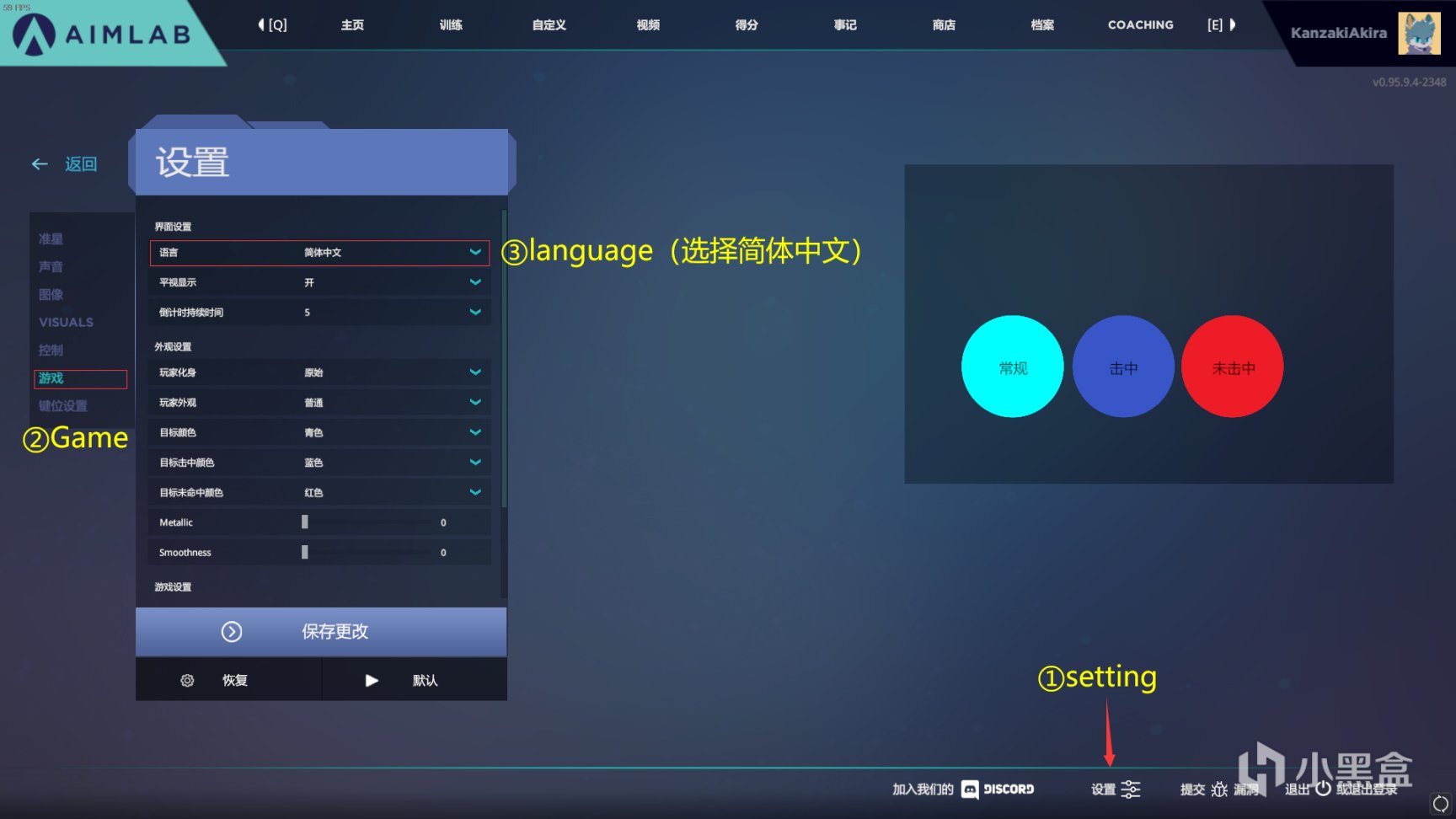This screenshot has height=819, width=1456.
Task: Select 声音 in settings sidebar
Action: 51,267
